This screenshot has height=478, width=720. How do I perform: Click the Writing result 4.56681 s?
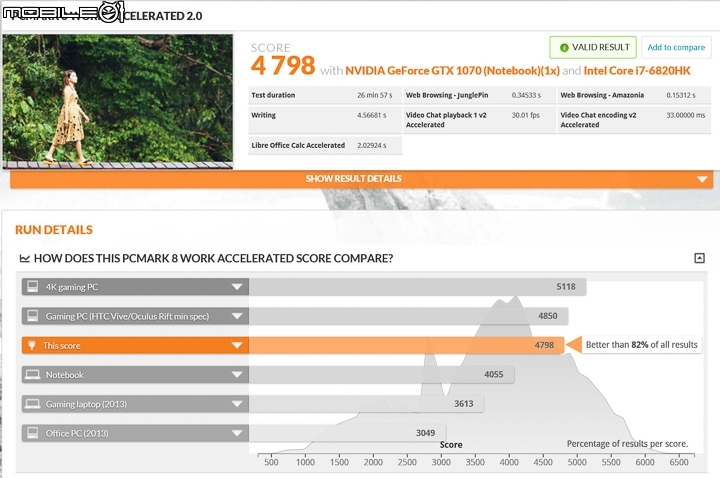point(371,115)
